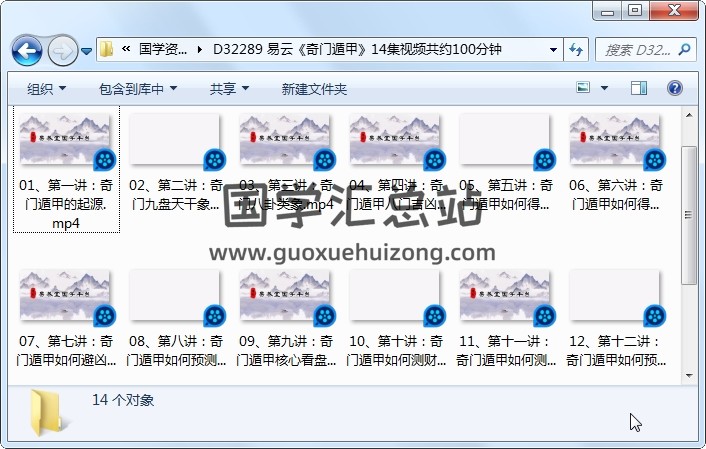Select video 06、第六讲 thumbnail

617,141
